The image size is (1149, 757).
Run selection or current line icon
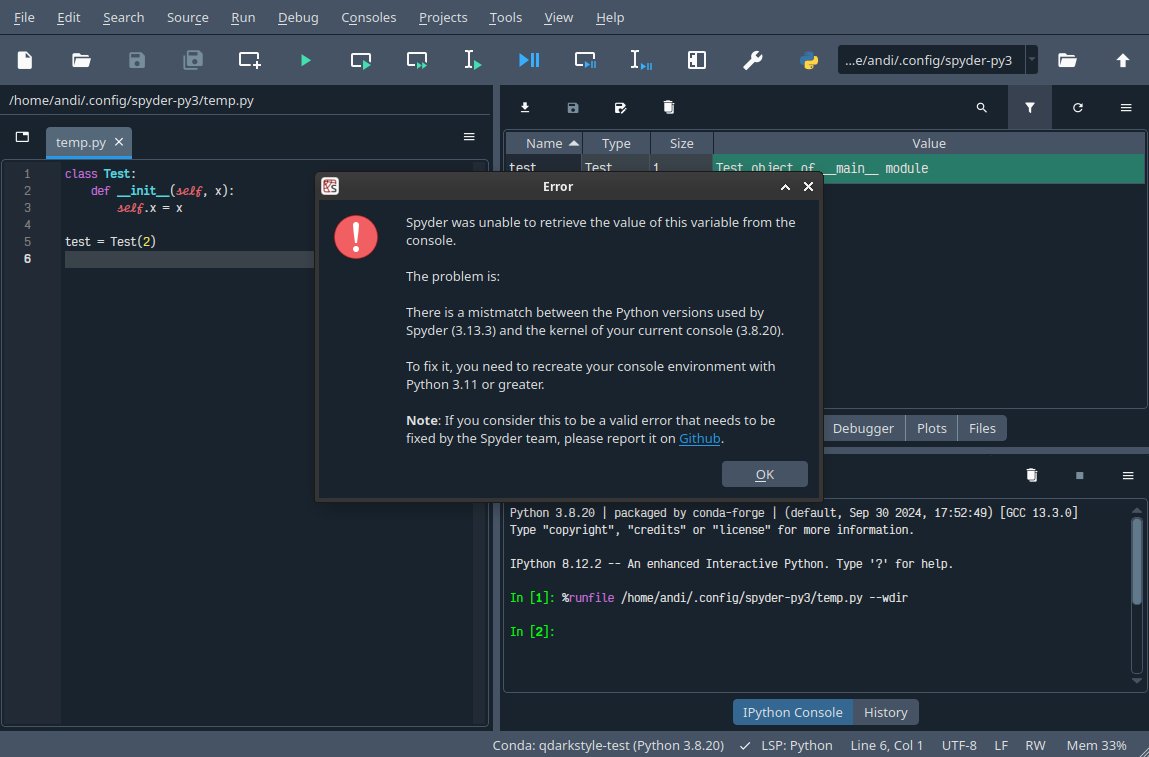473,60
